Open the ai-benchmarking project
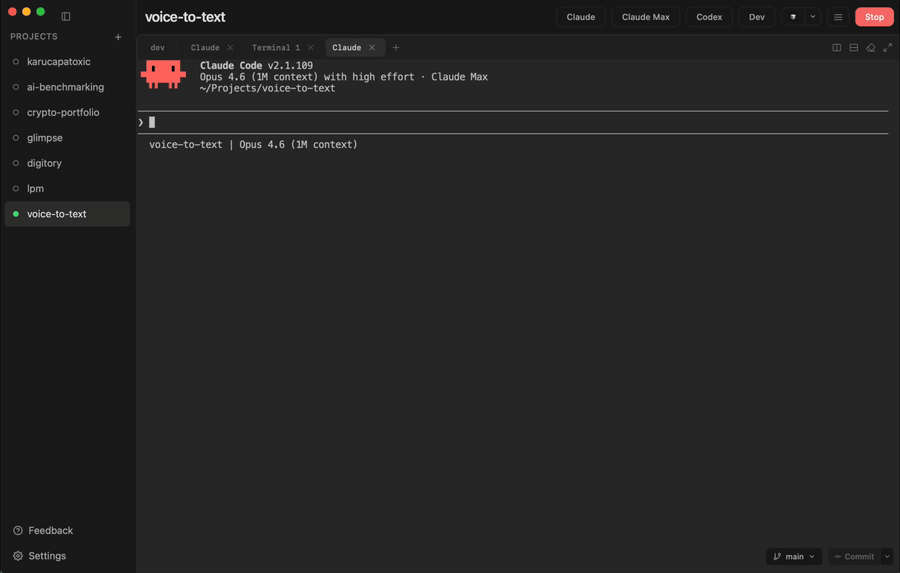 67,87
